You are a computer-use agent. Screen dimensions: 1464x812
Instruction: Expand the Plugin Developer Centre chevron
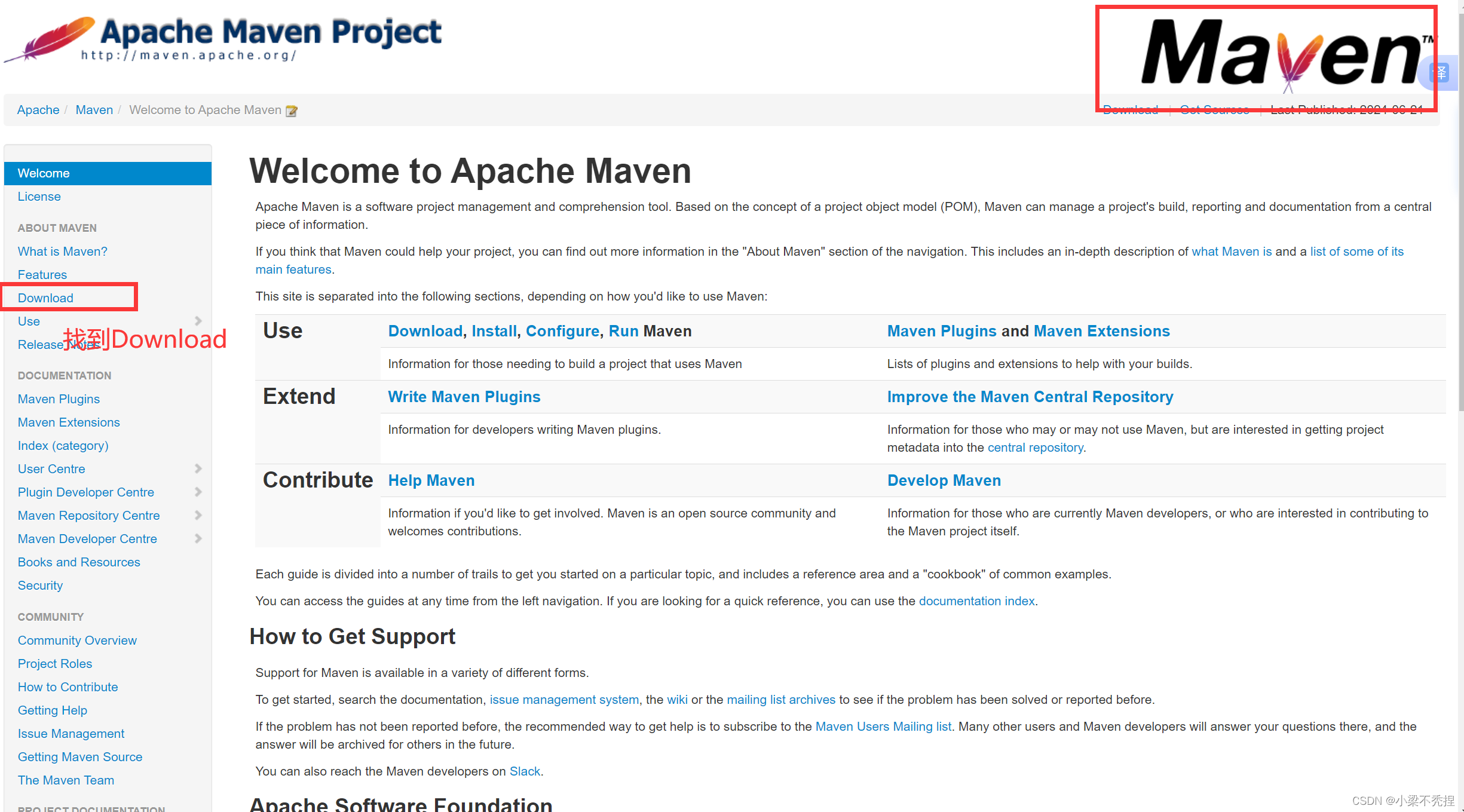[x=198, y=492]
